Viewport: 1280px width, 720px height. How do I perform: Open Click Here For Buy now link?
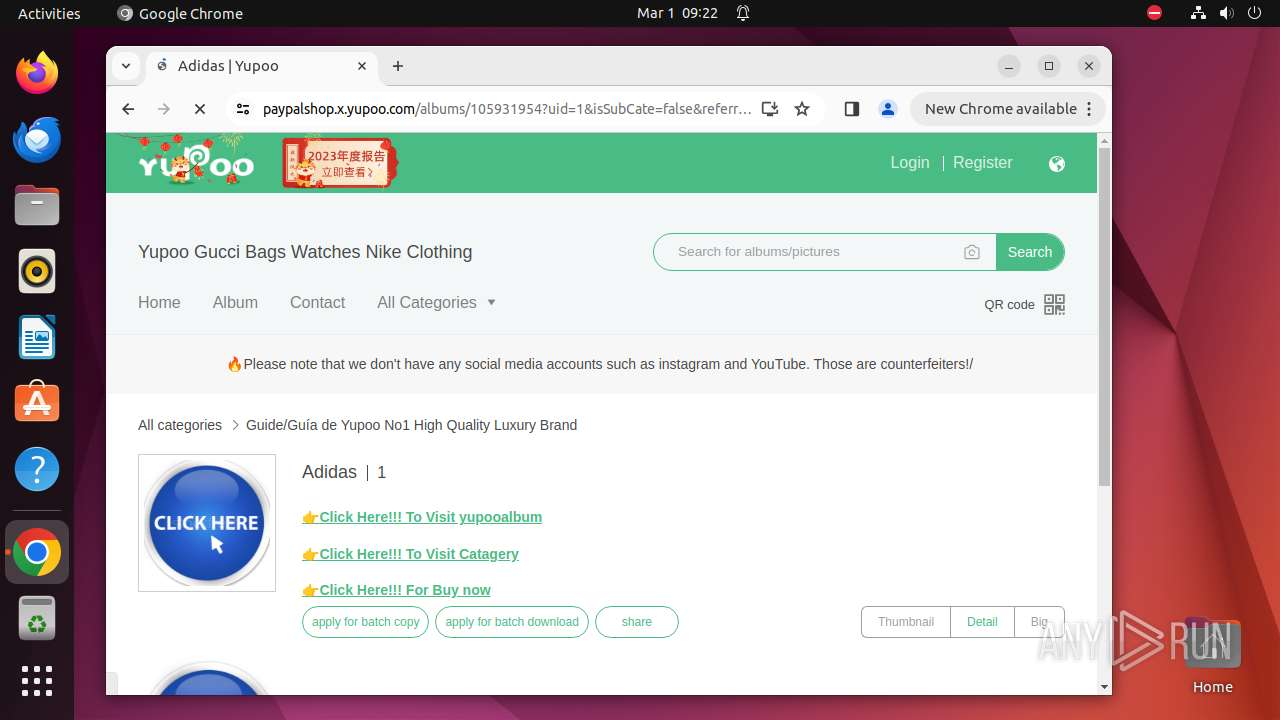[396, 590]
